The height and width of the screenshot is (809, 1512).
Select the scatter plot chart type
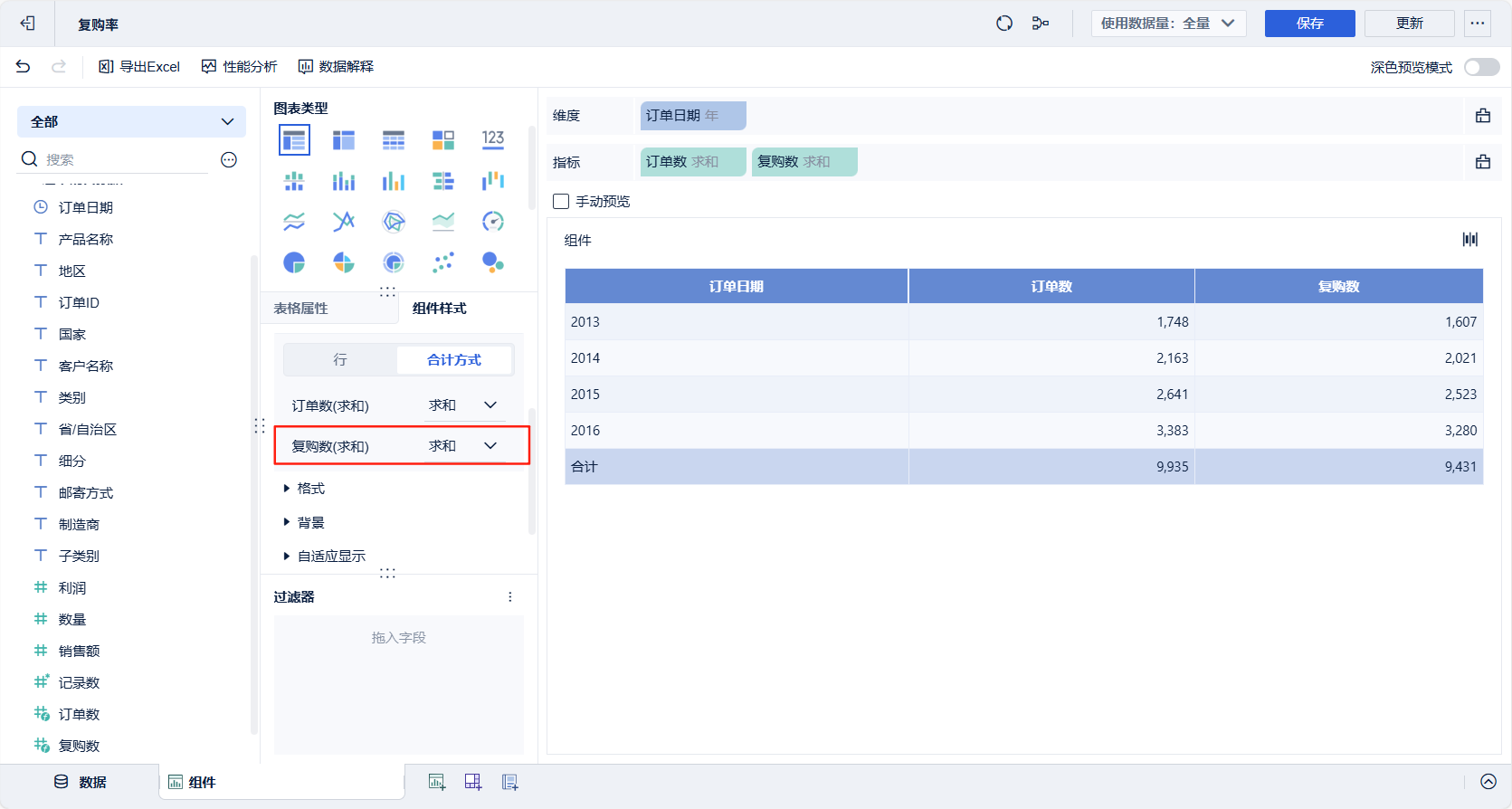[443, 262]
